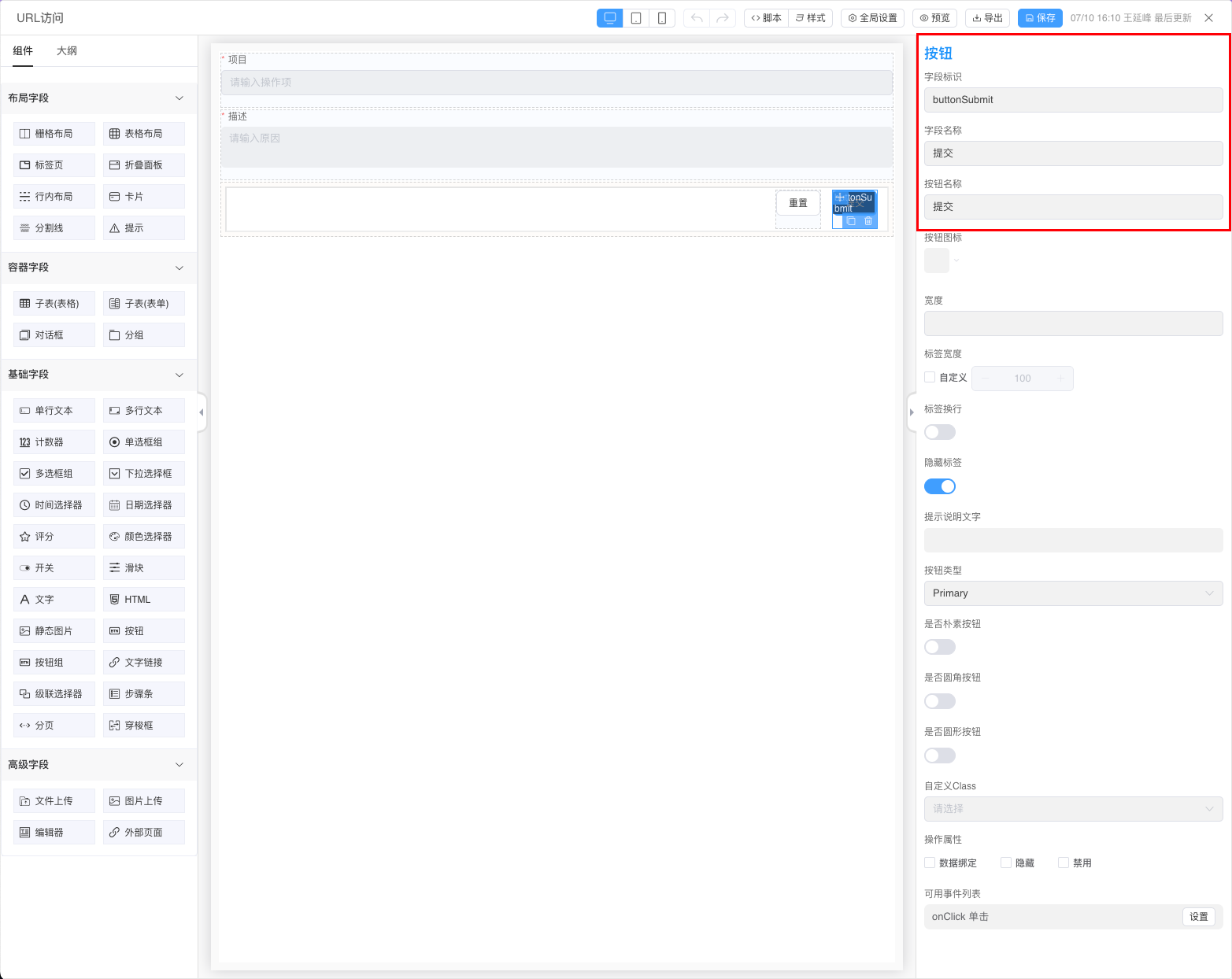This screenshot has height=979, width=1232.
Task: Copy selected button using duplicate icon
Action: (x=851, y=221)
